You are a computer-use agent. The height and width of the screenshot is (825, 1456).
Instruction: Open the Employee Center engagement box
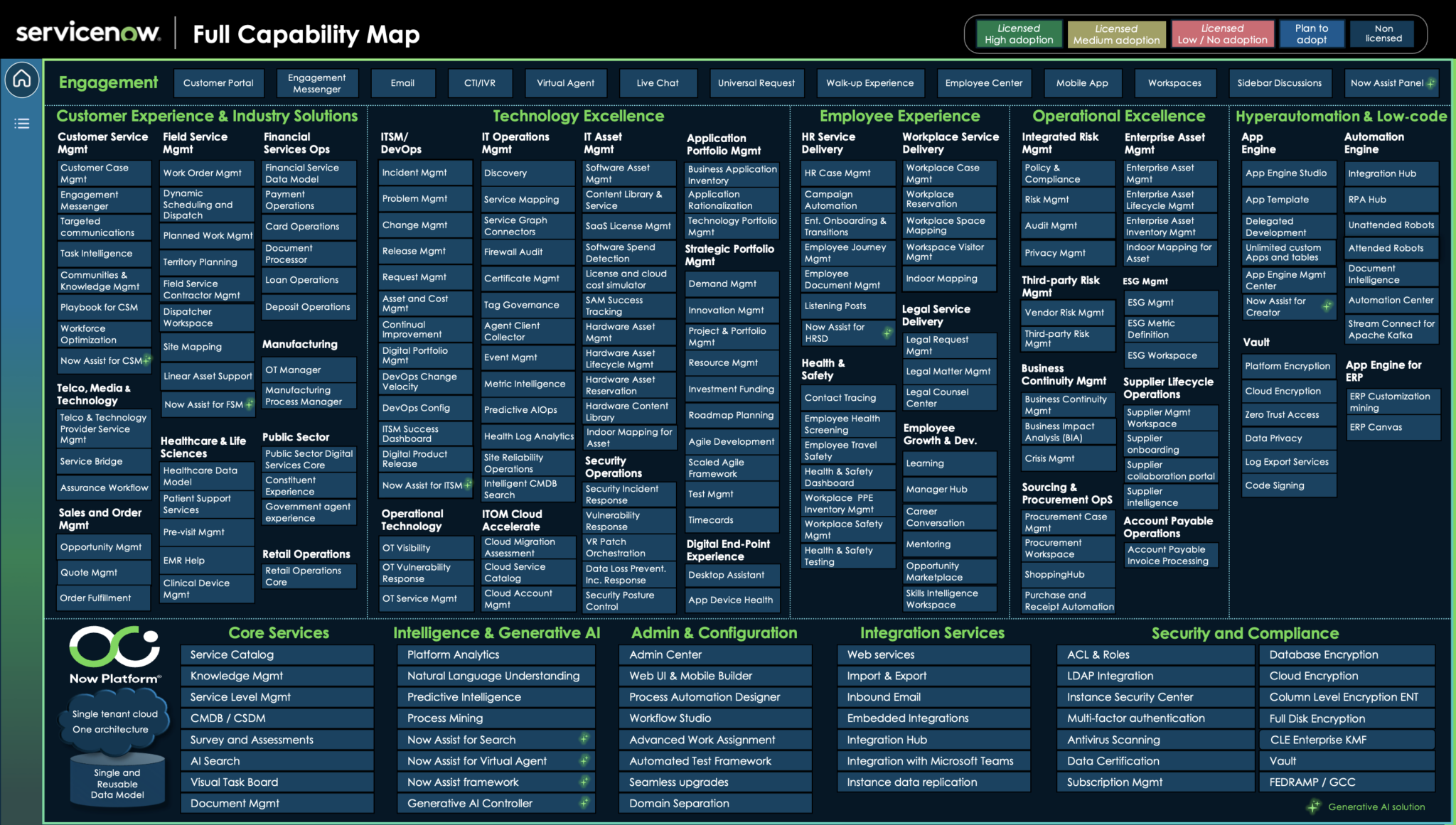pyautogui.click(x=984, y=83)
